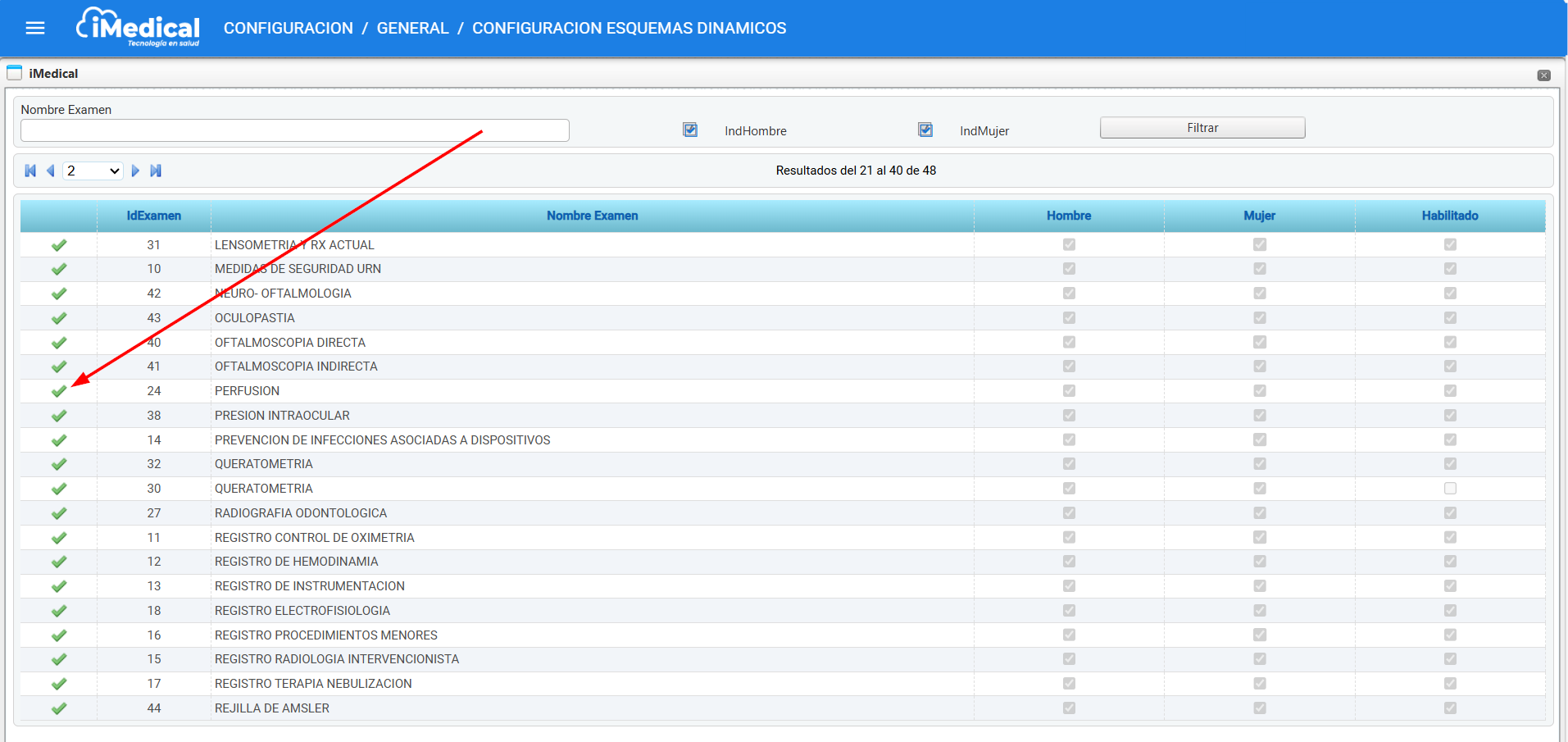Open the page number dropdown
Screen dimensions: 1568x742
pos(93,171)
